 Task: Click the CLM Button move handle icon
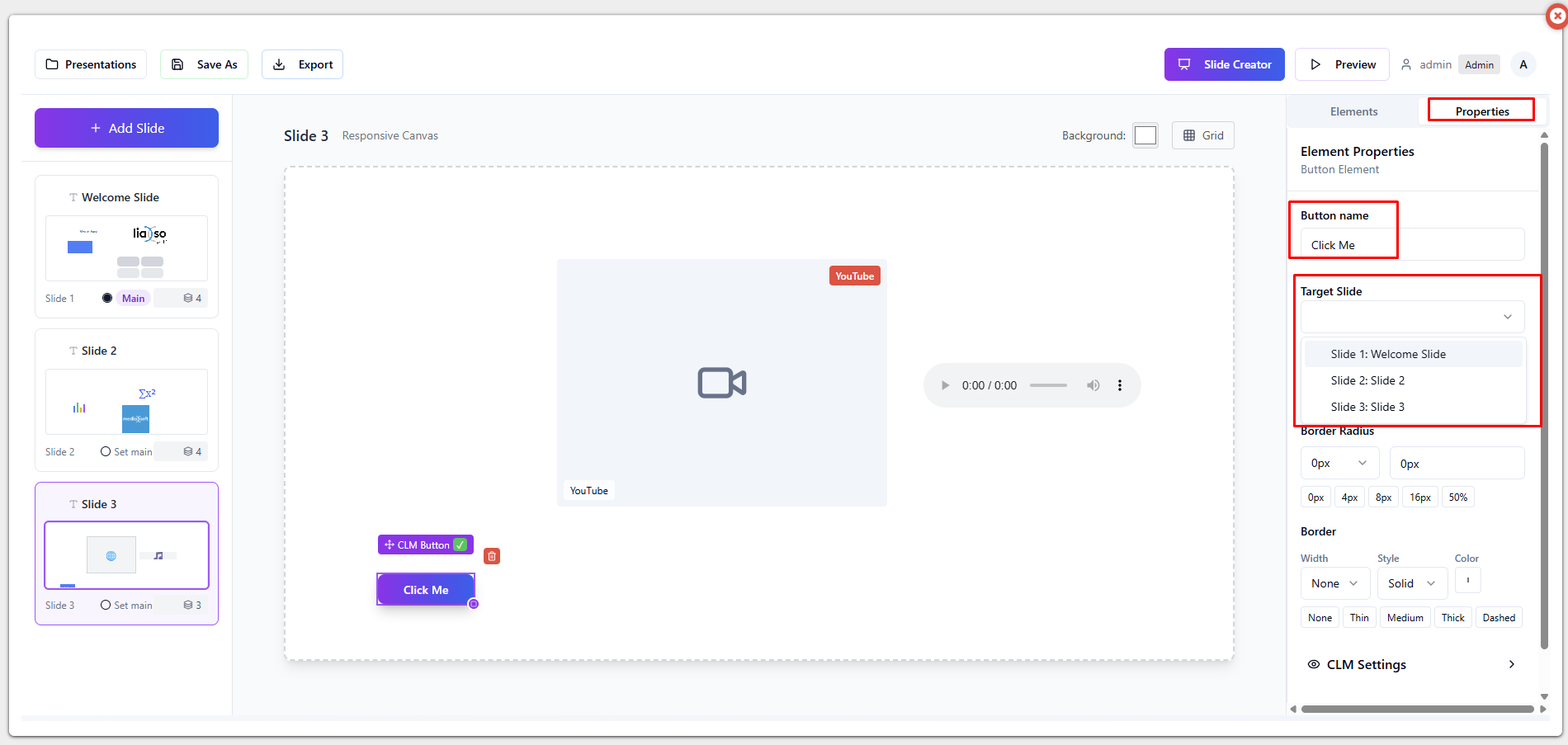click(x=389, y=545)
